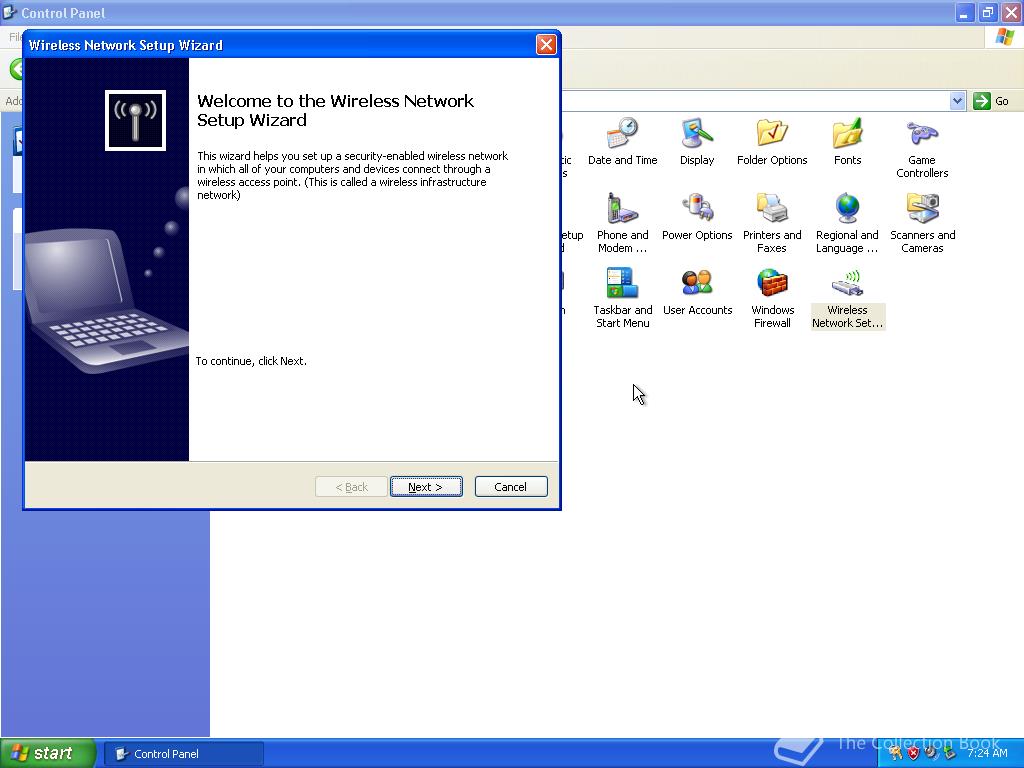
Task: Open the Fonts folder icon
Action: coord(847,141)
